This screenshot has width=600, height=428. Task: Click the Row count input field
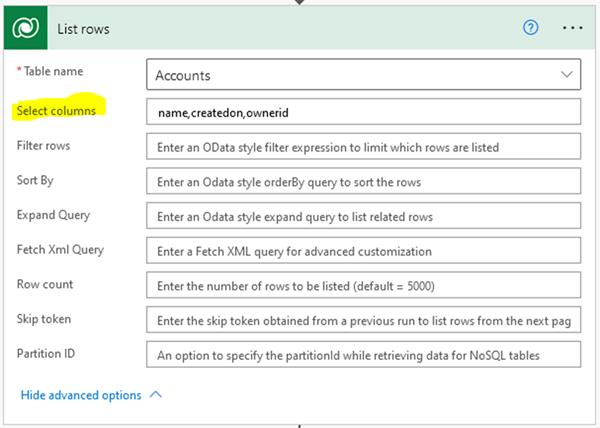coord(362,285)
